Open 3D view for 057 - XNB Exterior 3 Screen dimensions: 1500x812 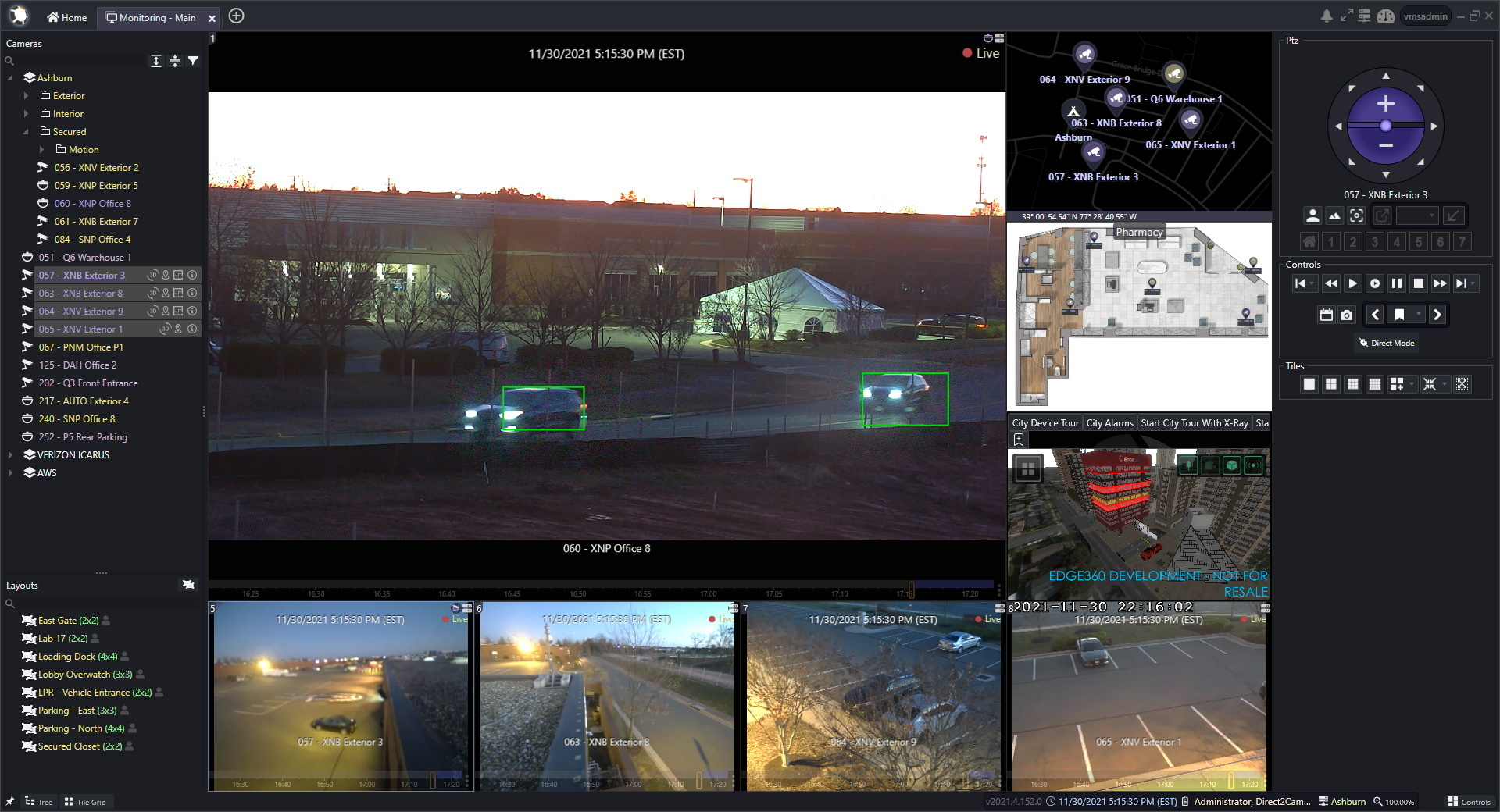153,275
